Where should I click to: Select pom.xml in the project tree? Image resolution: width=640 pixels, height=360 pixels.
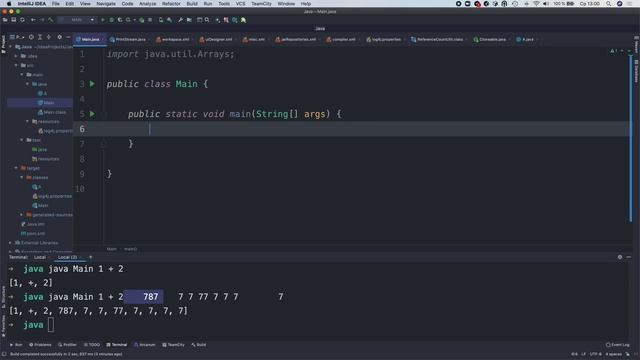[x=33, y=233]
